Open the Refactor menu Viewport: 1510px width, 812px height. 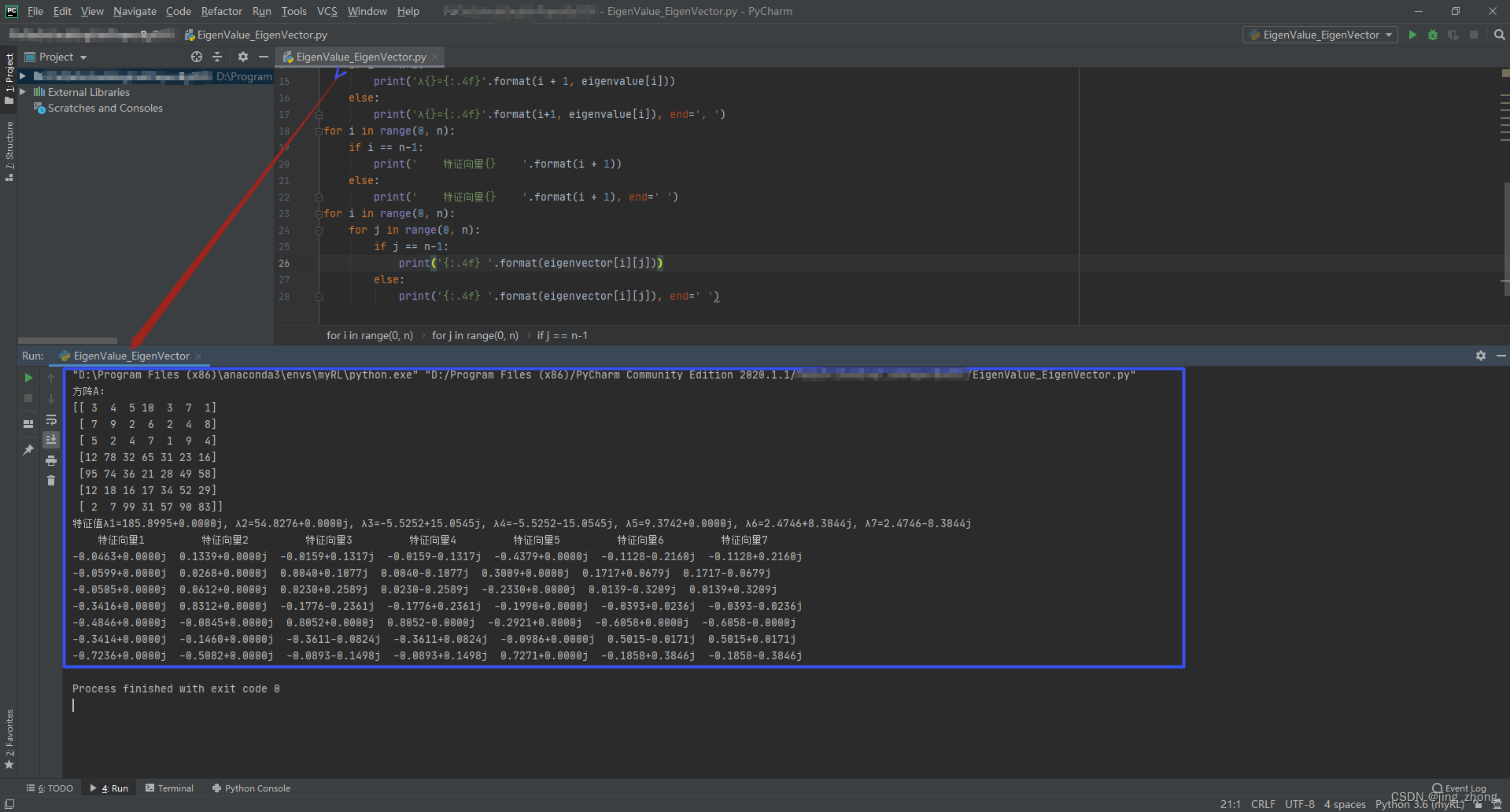pos(222,11)
